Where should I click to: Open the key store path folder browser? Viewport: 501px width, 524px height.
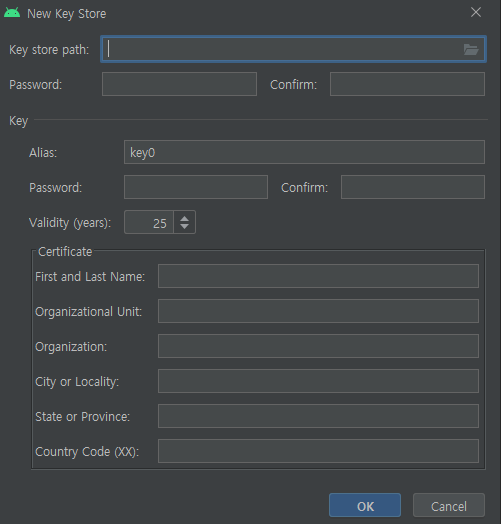tap(471, 50)
